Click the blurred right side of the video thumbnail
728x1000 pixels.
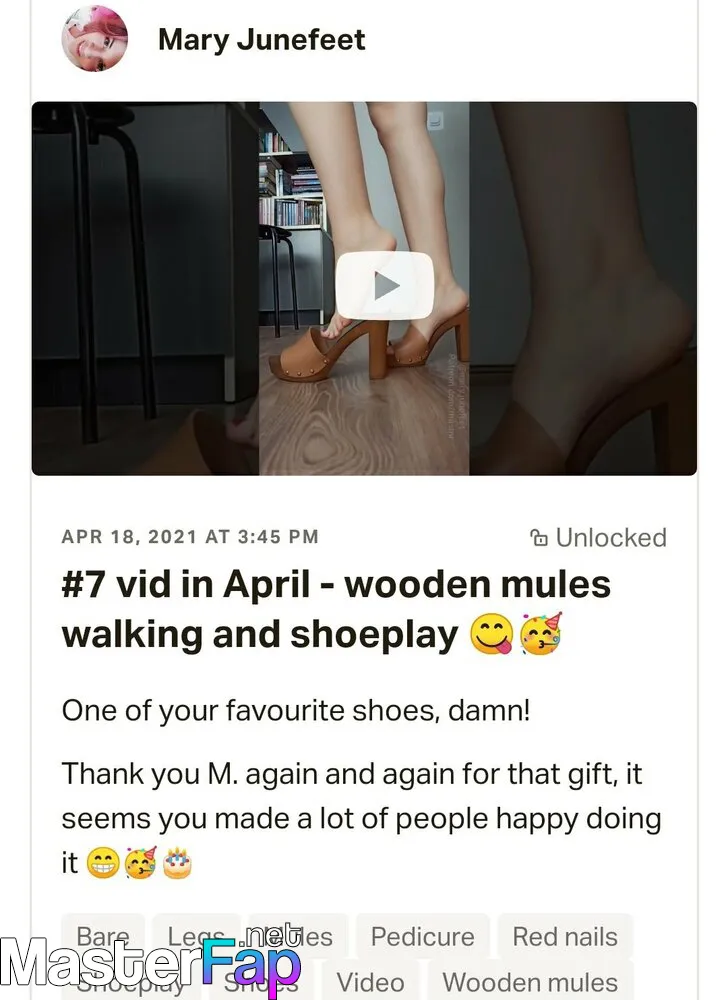pyautogui.click(x=583, y=288)
